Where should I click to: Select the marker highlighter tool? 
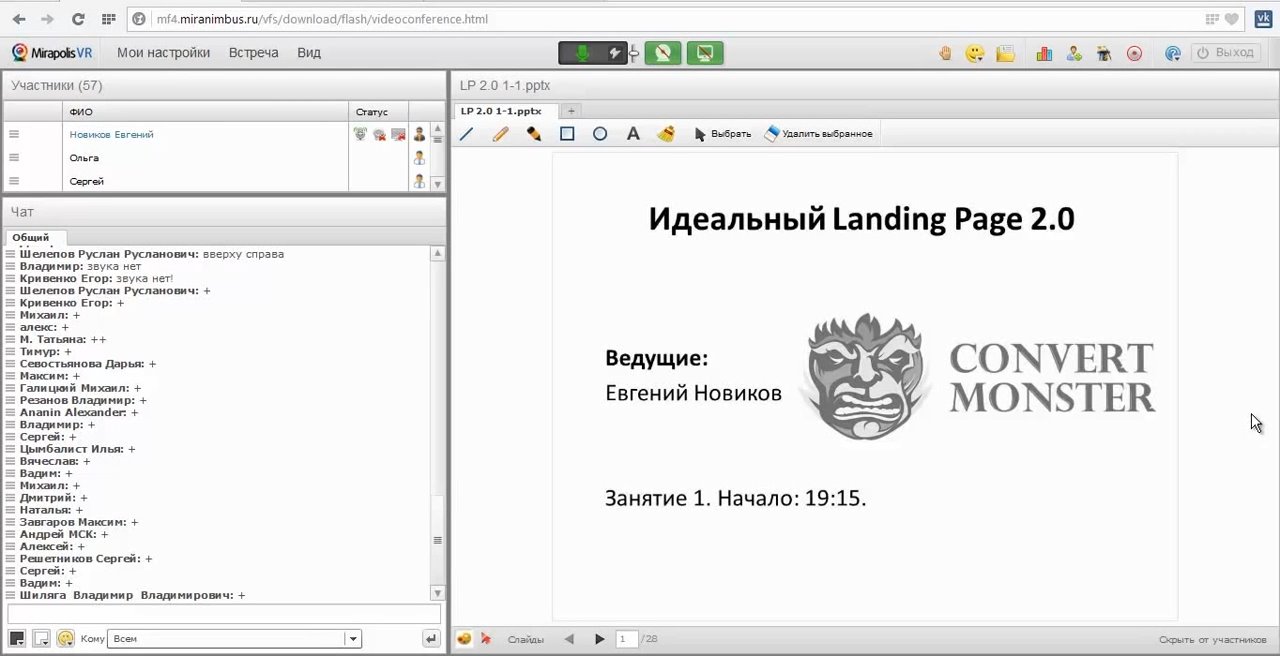point(534,134)
